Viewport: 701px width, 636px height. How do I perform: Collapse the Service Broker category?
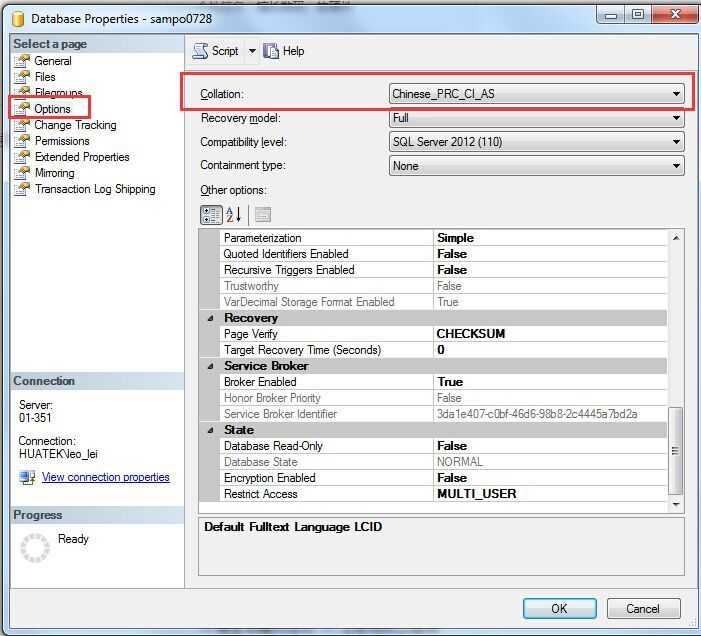point(210,366)
